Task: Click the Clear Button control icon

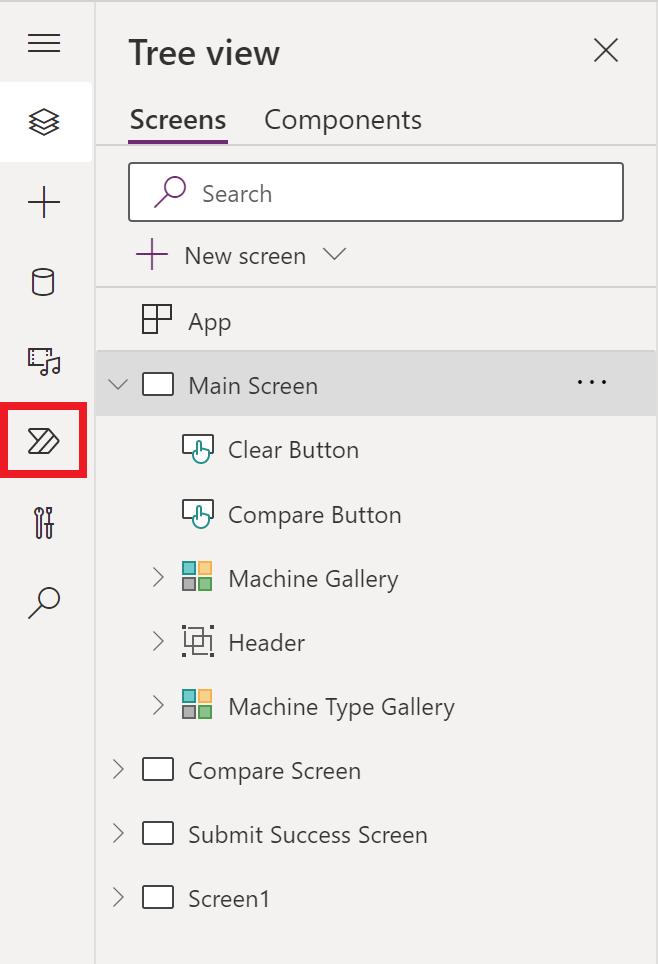Action: [198, 449]
